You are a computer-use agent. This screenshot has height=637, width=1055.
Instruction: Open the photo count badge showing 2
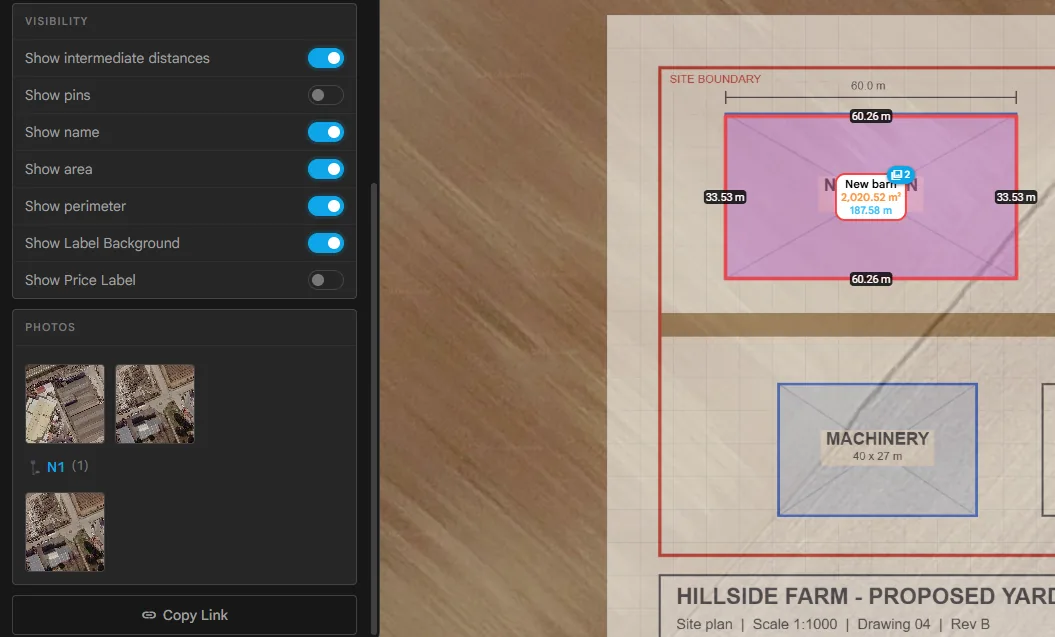pyautogui.click(x=901, y=174)
